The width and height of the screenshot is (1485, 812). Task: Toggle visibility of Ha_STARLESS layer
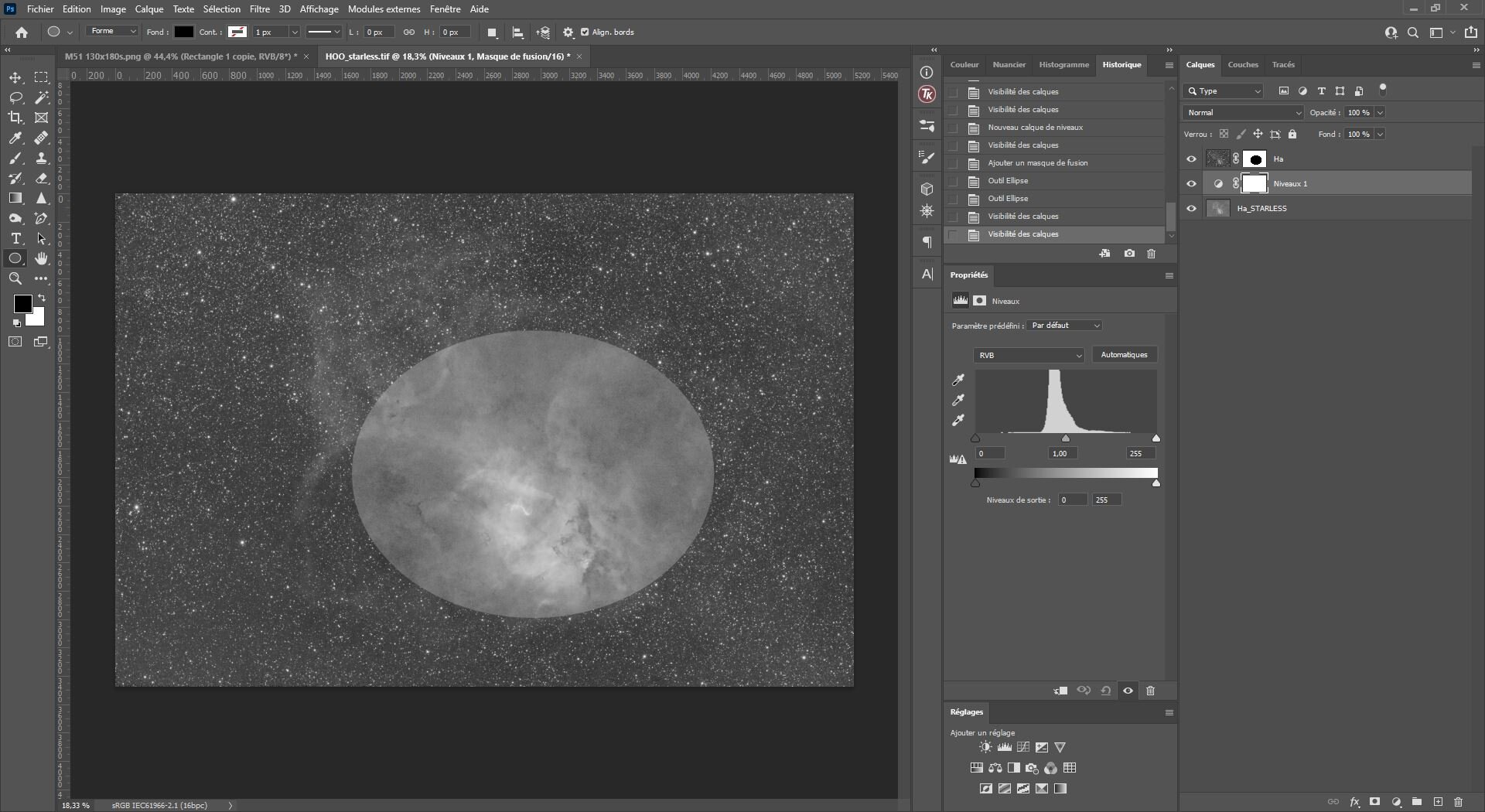point(1191,209)
